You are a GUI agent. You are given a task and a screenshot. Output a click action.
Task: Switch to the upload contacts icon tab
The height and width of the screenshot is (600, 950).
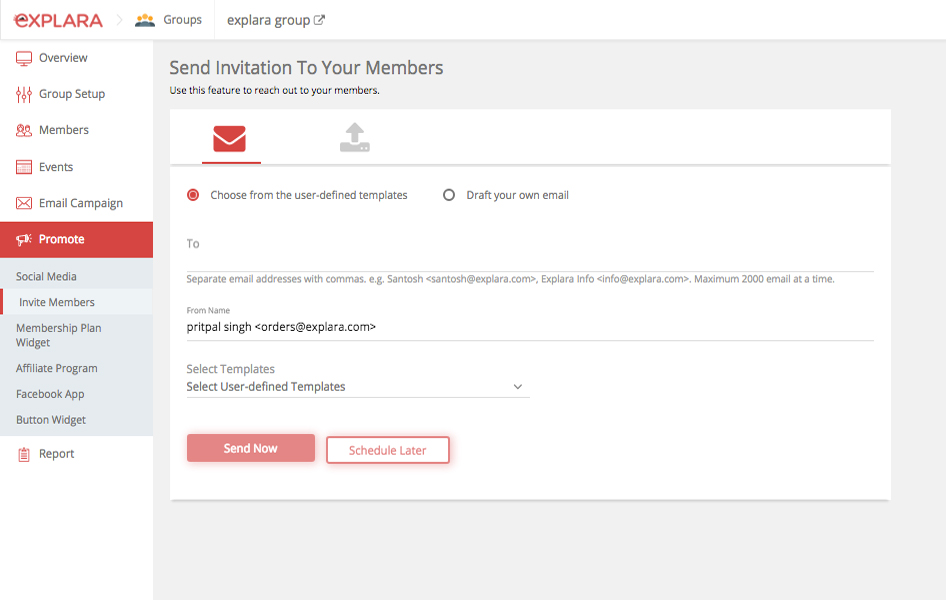354,138
